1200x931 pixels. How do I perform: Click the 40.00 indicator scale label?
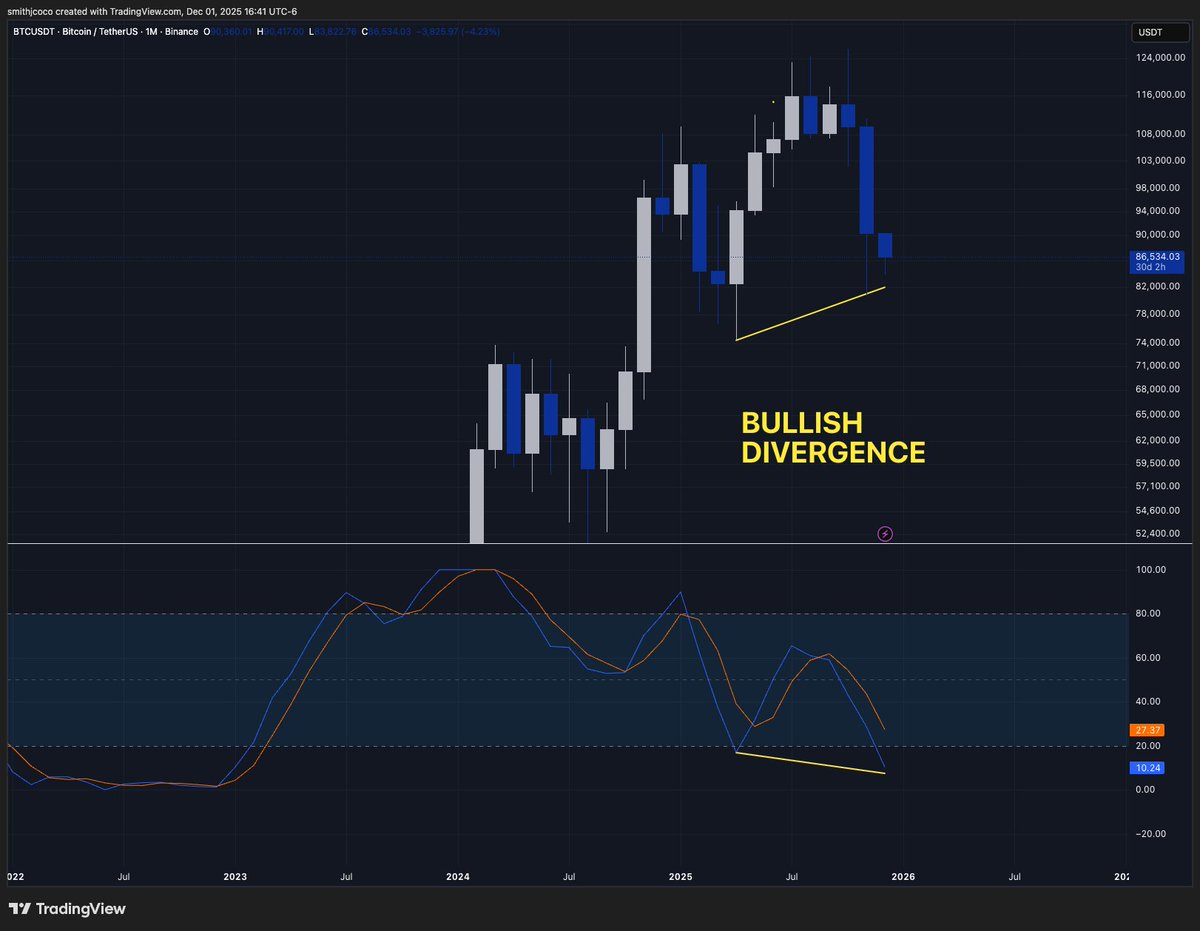point(1149,702)
